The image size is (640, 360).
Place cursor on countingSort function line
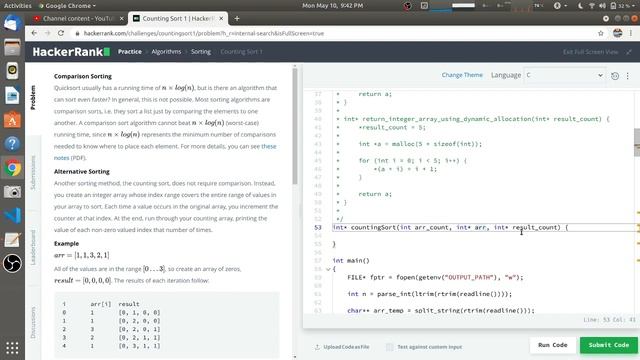click(451, 227)
